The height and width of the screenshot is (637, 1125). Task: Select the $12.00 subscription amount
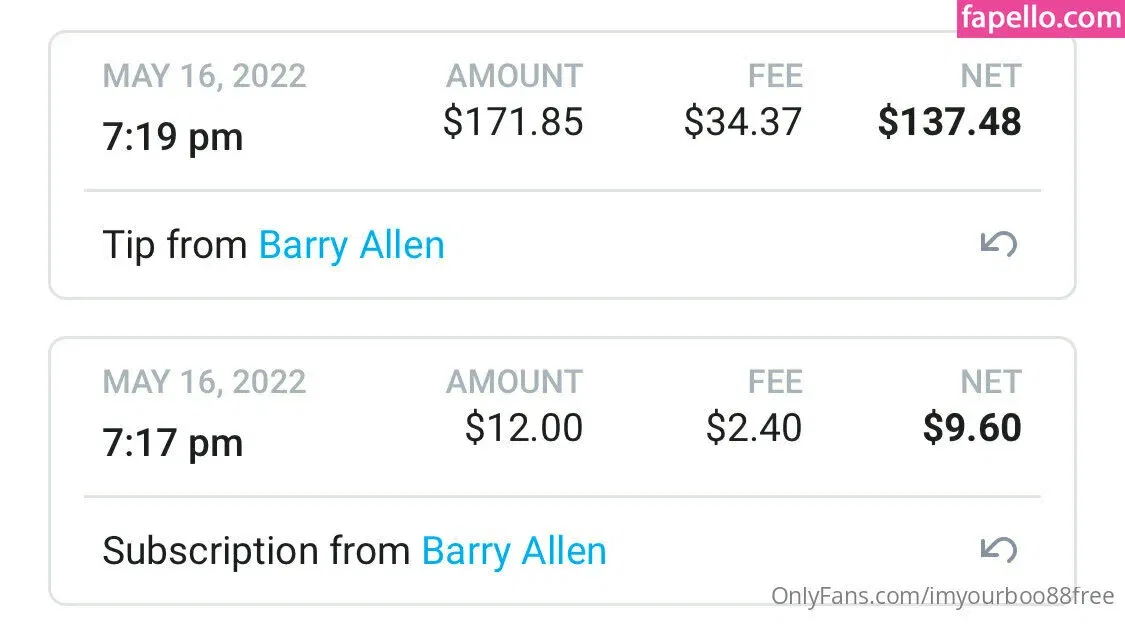pos(523,428)
